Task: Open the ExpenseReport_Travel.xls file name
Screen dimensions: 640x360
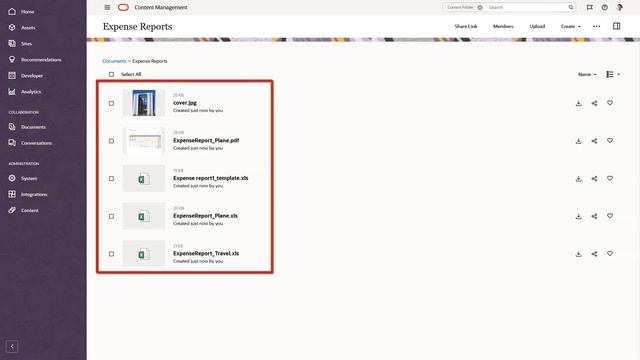Action: pos(206,253)
